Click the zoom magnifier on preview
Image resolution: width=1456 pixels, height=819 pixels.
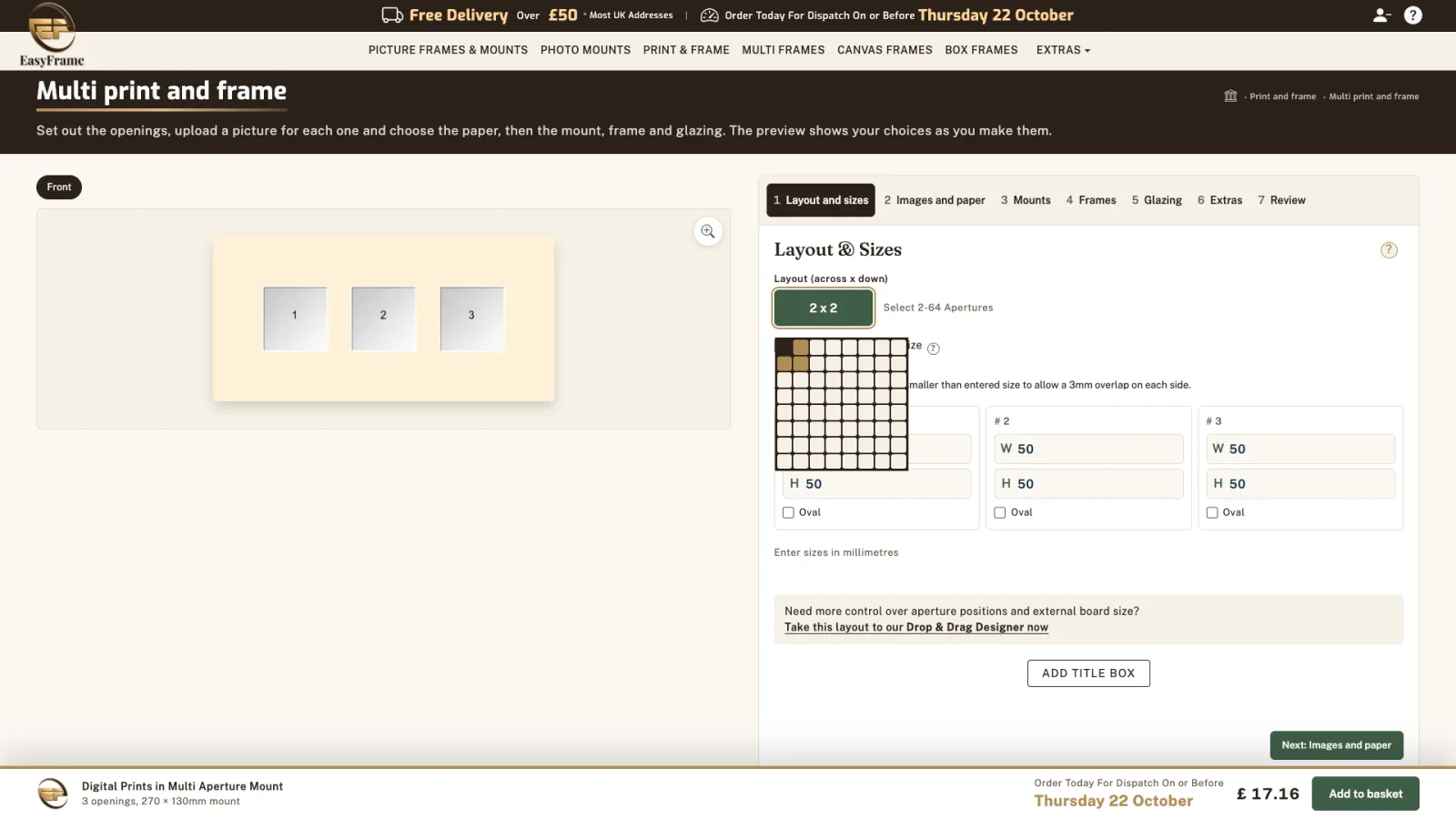point(708,231)
